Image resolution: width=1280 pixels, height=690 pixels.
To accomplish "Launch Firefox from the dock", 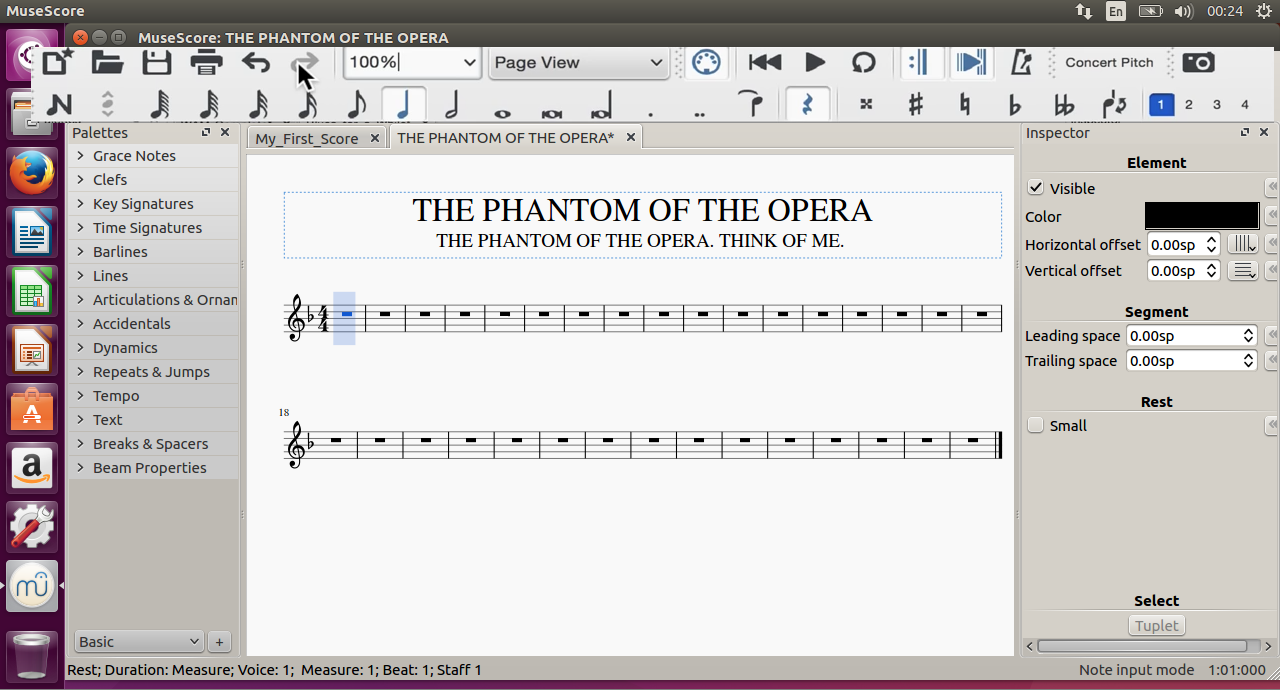I will [33, 173].
